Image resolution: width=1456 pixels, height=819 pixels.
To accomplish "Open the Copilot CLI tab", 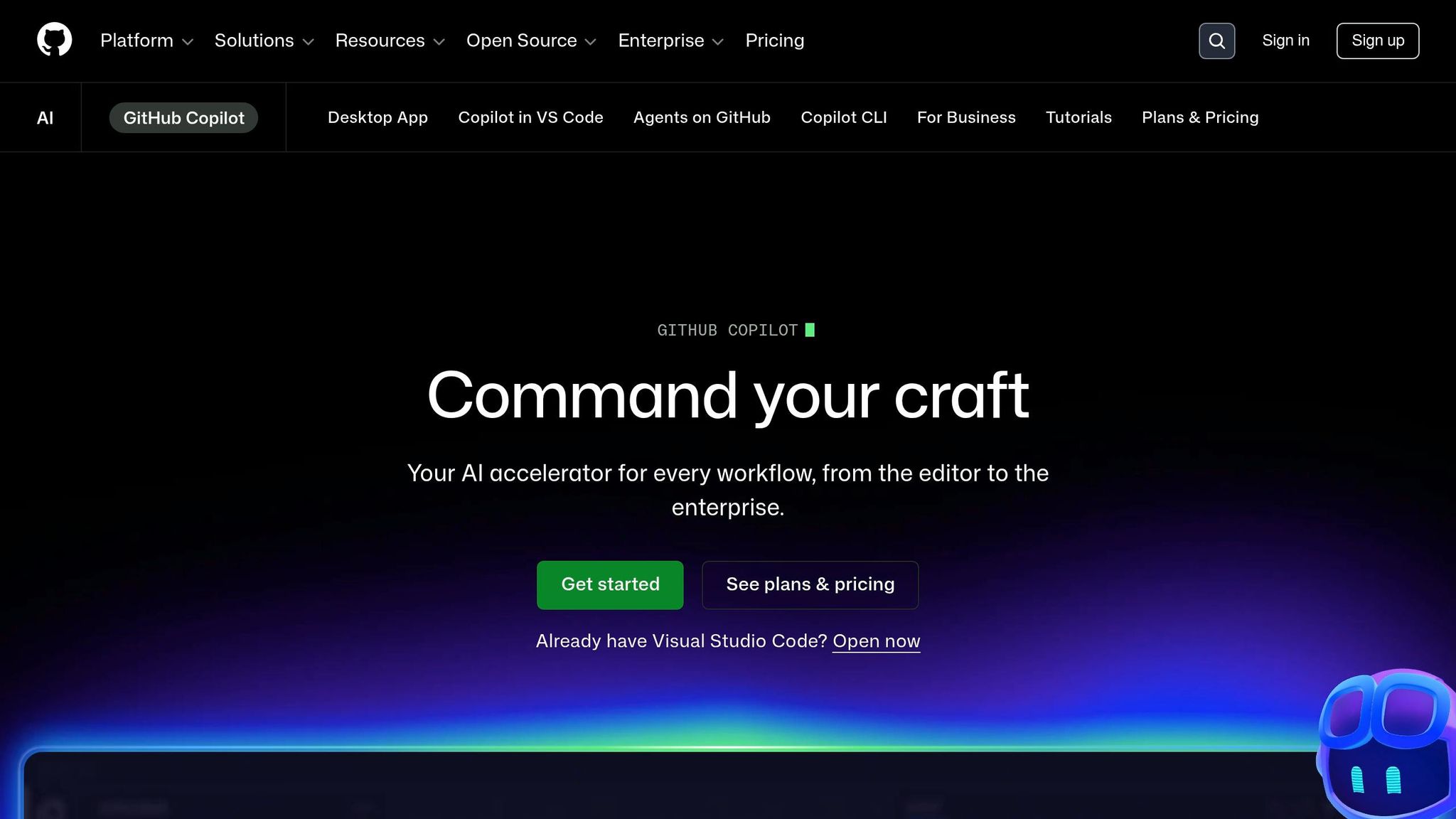I will point(843,117).
